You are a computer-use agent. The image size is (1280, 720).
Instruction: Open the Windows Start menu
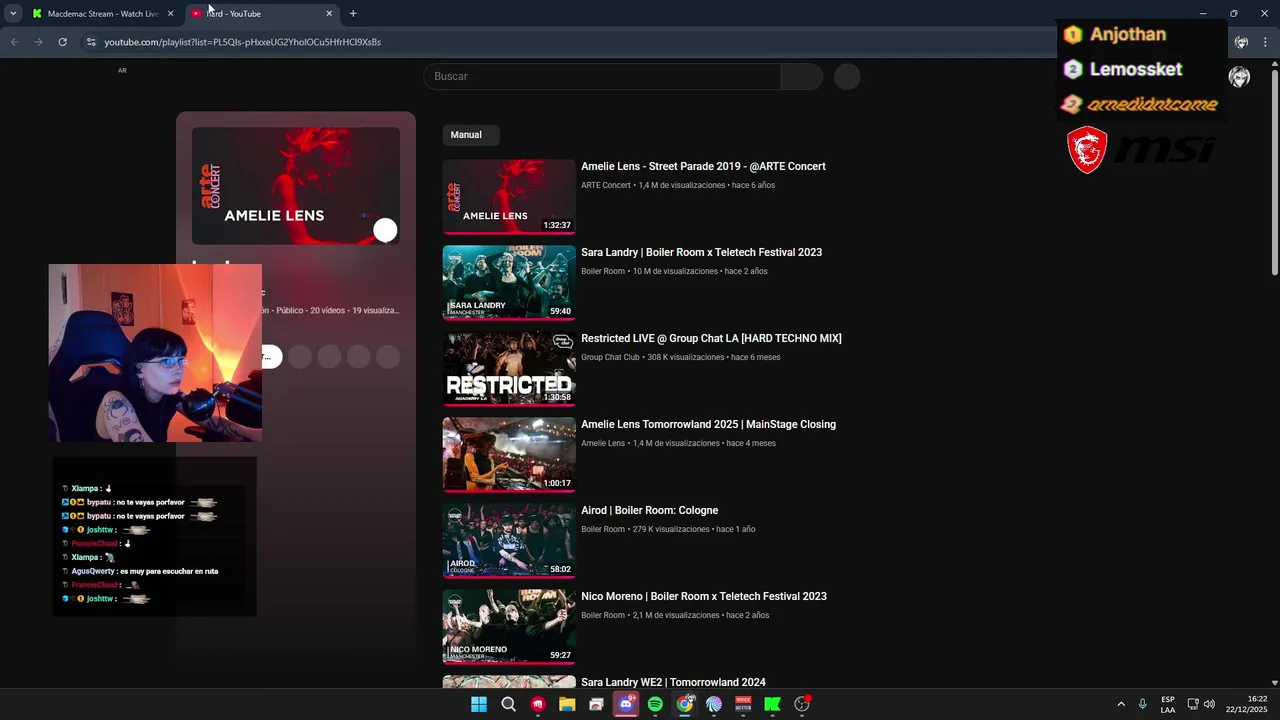tap(479, 704)
